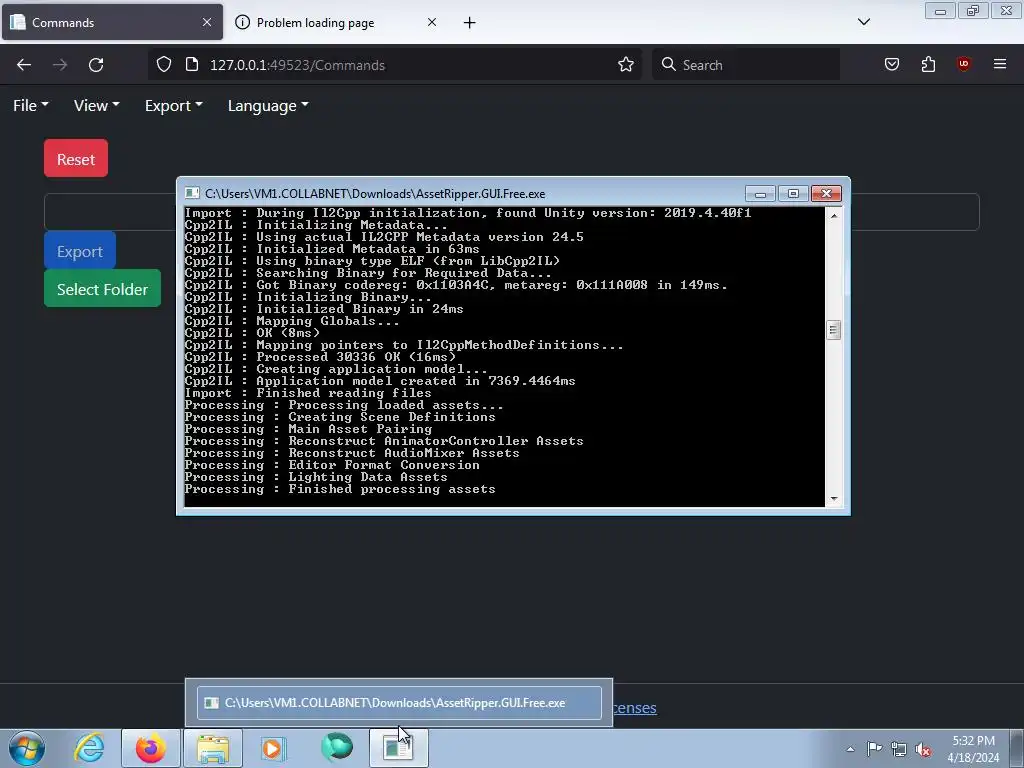Click the blue Export button

pos(80,251)
